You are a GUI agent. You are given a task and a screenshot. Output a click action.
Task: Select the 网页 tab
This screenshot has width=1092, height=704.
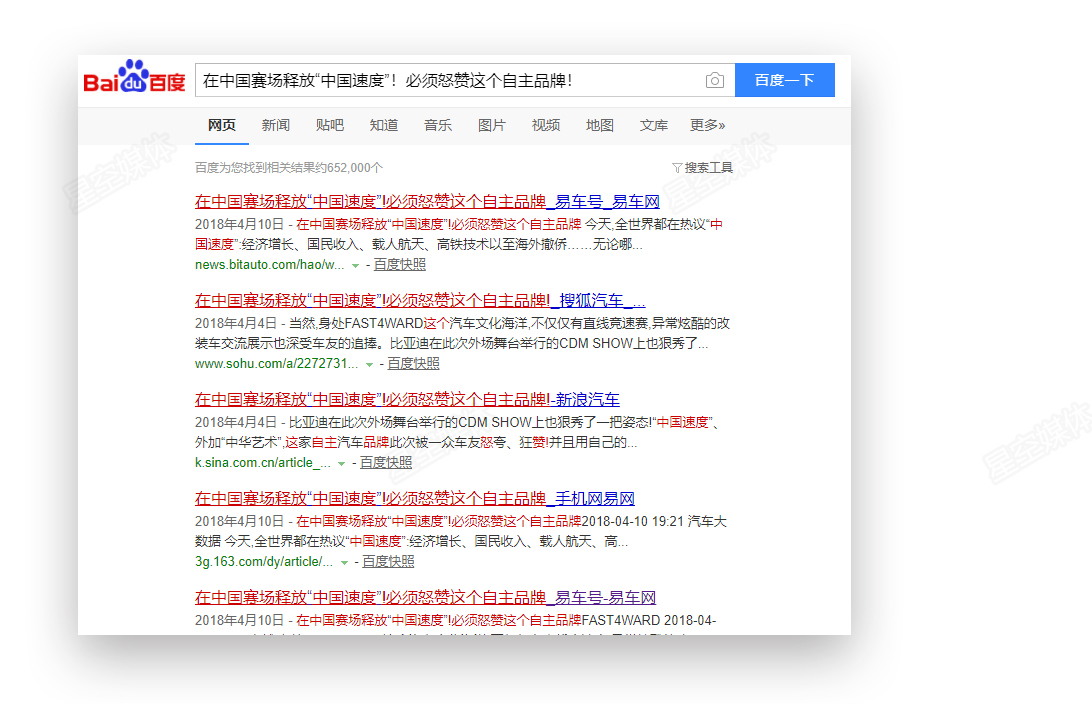click(222, 125)
